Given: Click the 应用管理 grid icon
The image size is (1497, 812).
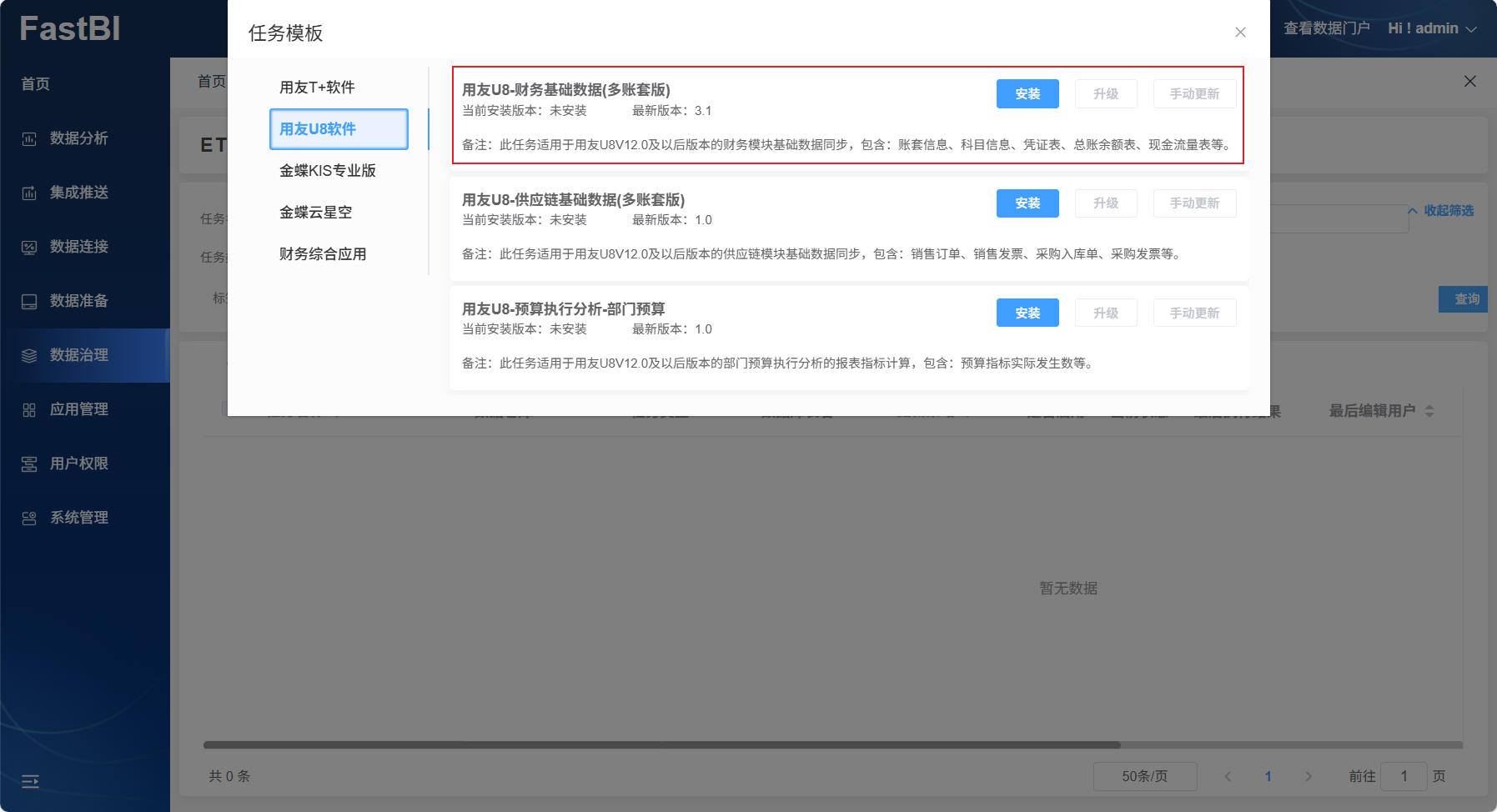Looking at the screenshot, I should coord(29,410).
